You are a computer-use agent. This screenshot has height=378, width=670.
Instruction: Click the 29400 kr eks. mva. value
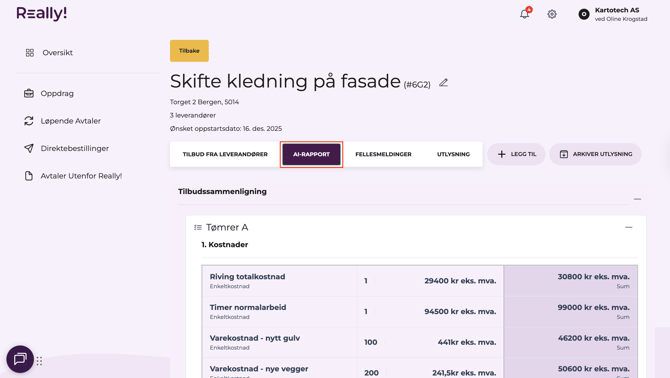click(460, 281)
